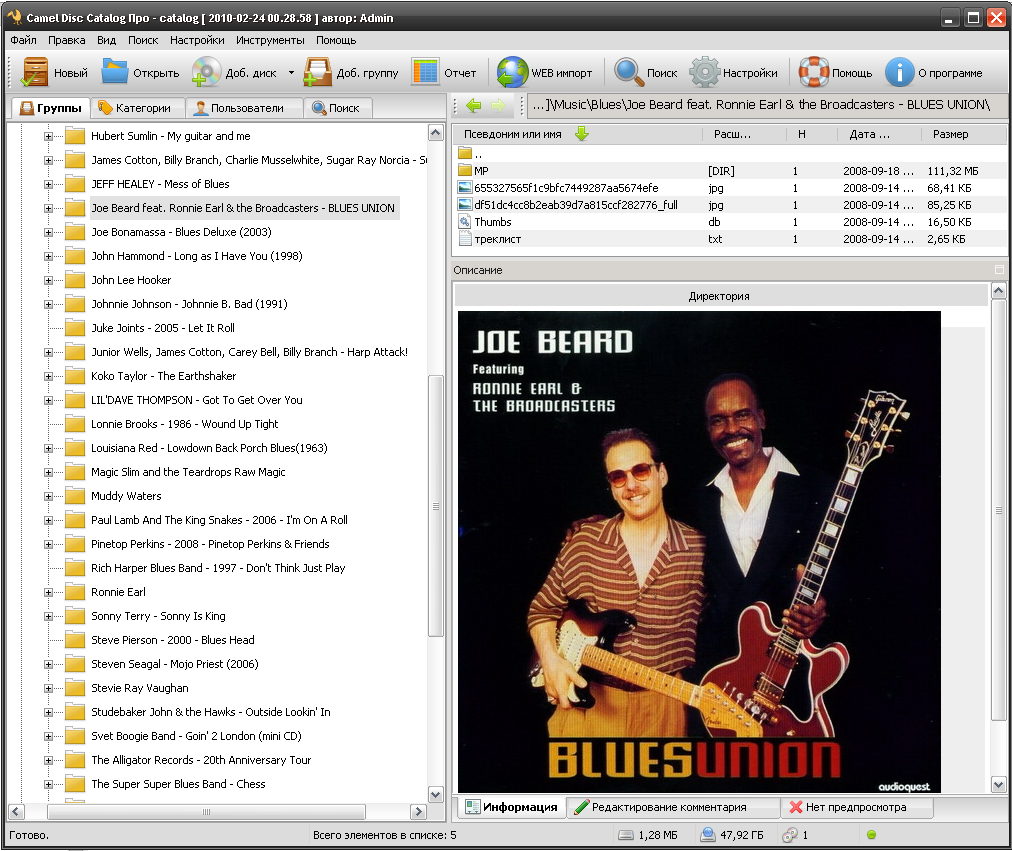Expand The Super Super Blues Band node
Image resolution: width=1012 pixels, height=851 pixels.
pos(48,785)
